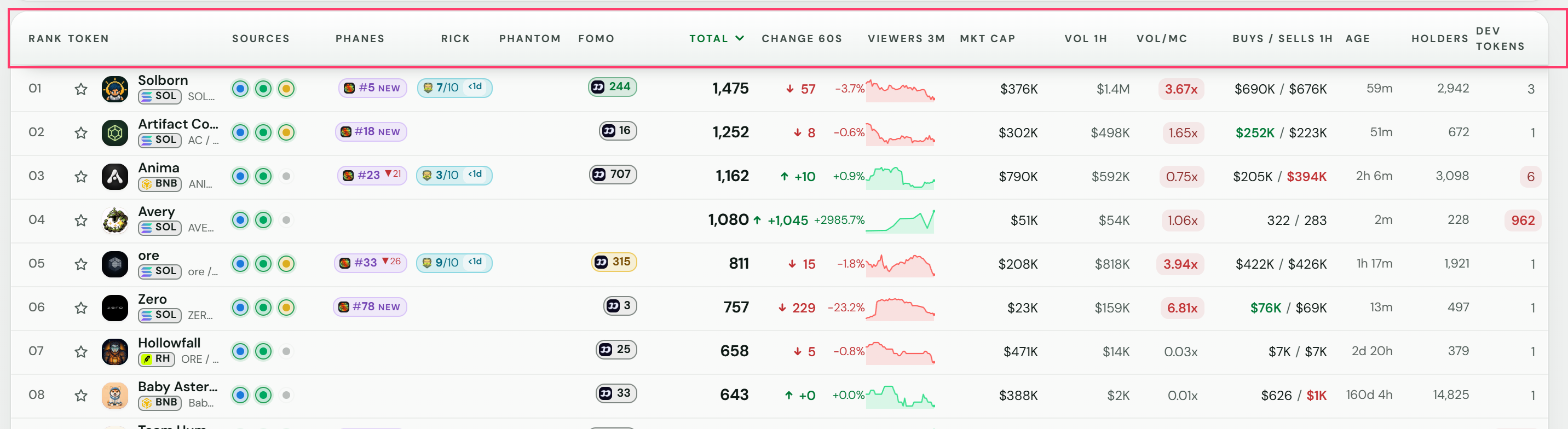Open the Avery green viewers sparkline chart
Screen dimensions: 1568x429
click(900, 221)
